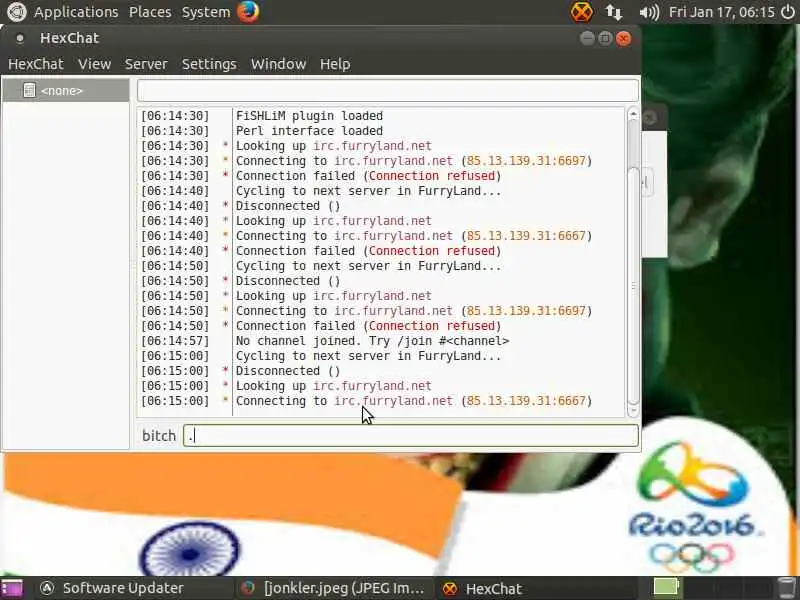Screen dimensions: 800x600
Task: Click the power session icon
Action: click(788, 12)
